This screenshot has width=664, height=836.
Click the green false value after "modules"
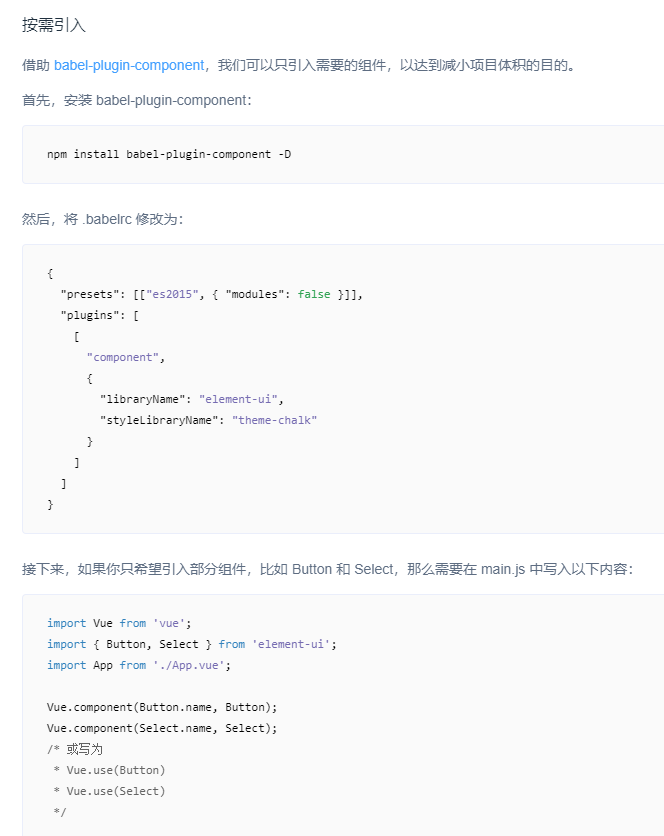[x=314, y=294]
